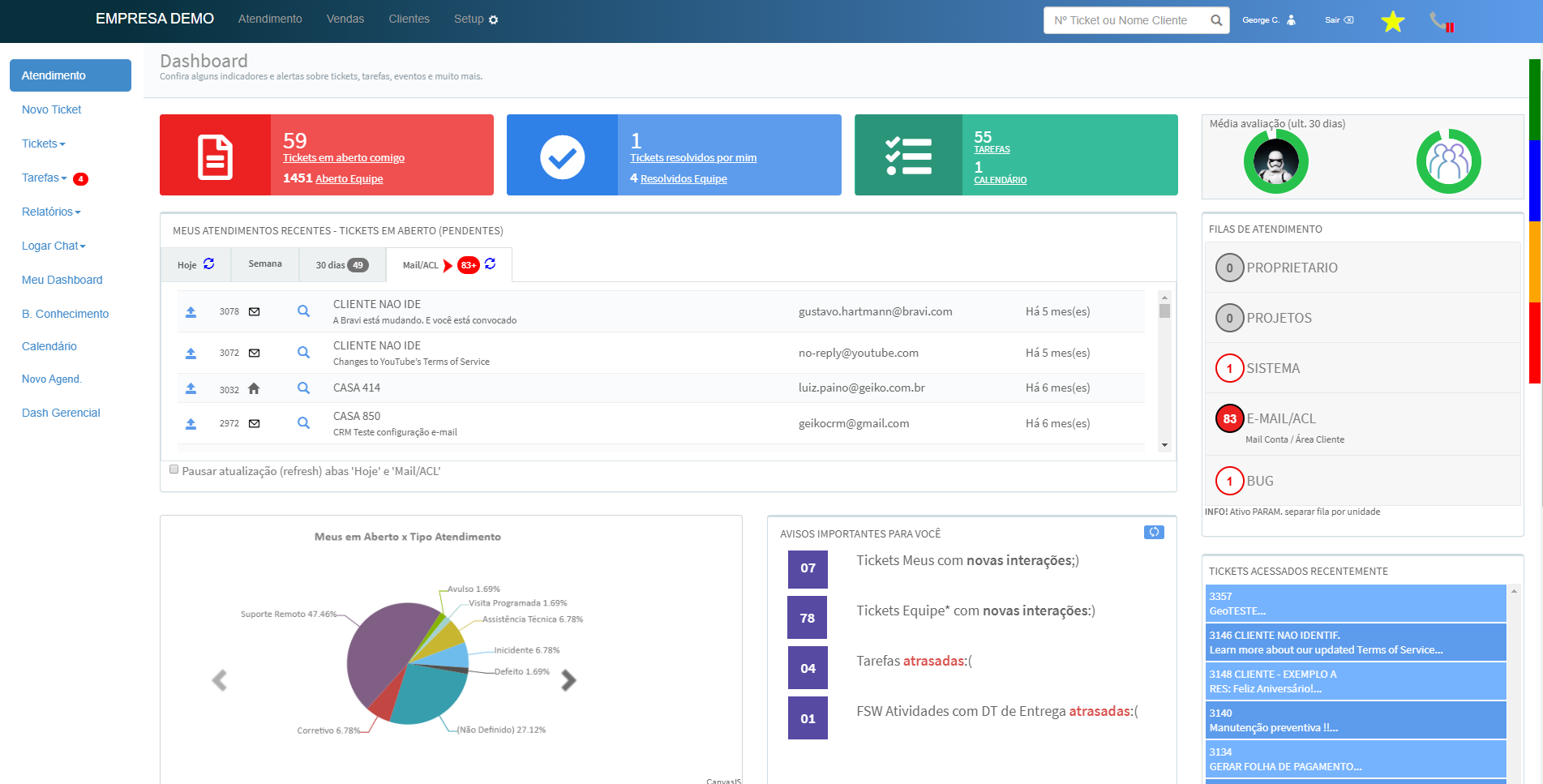Click the Setup gear icon

coord(494,19)
